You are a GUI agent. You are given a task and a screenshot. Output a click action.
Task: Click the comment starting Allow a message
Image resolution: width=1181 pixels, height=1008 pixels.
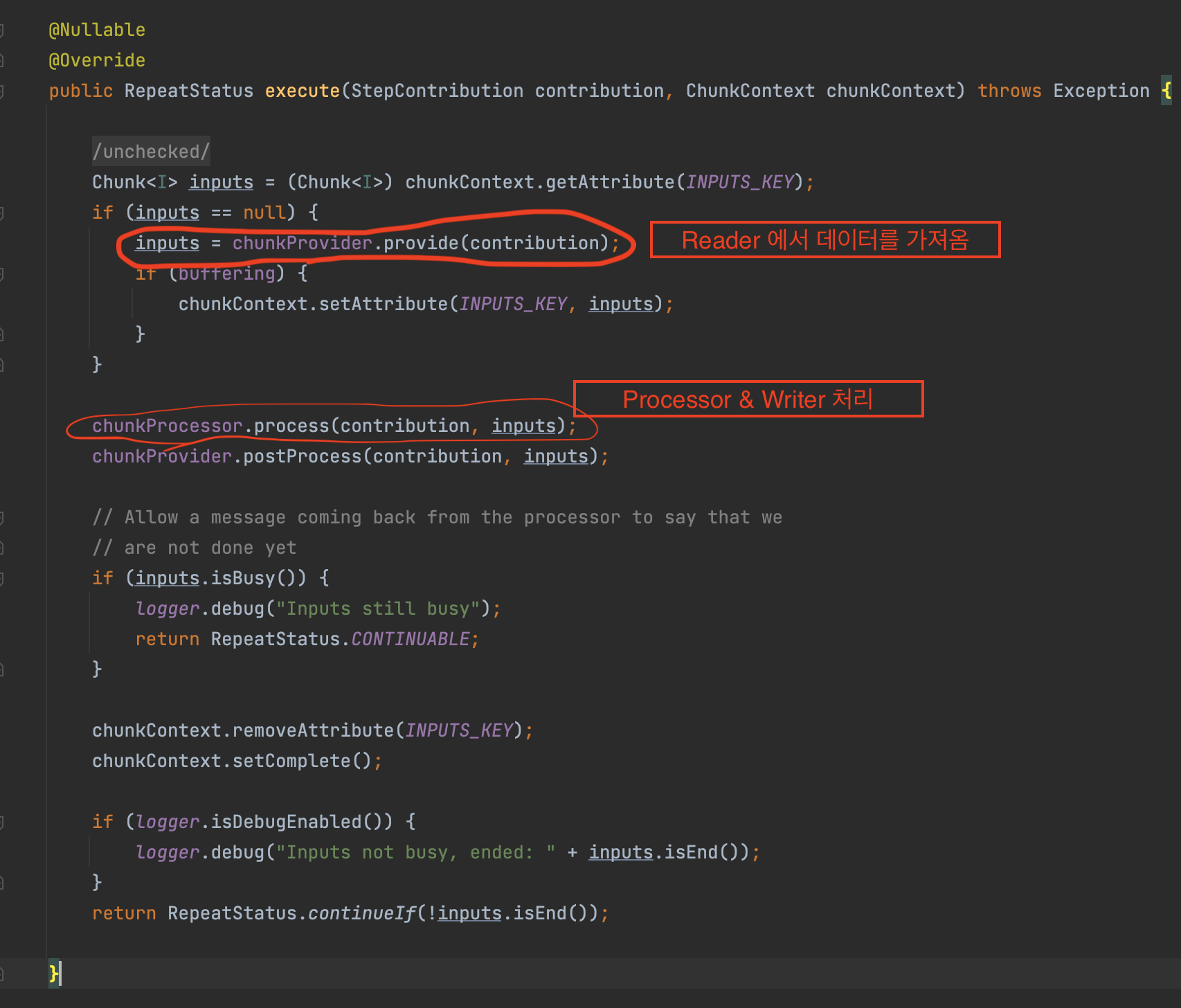point(438,517)
